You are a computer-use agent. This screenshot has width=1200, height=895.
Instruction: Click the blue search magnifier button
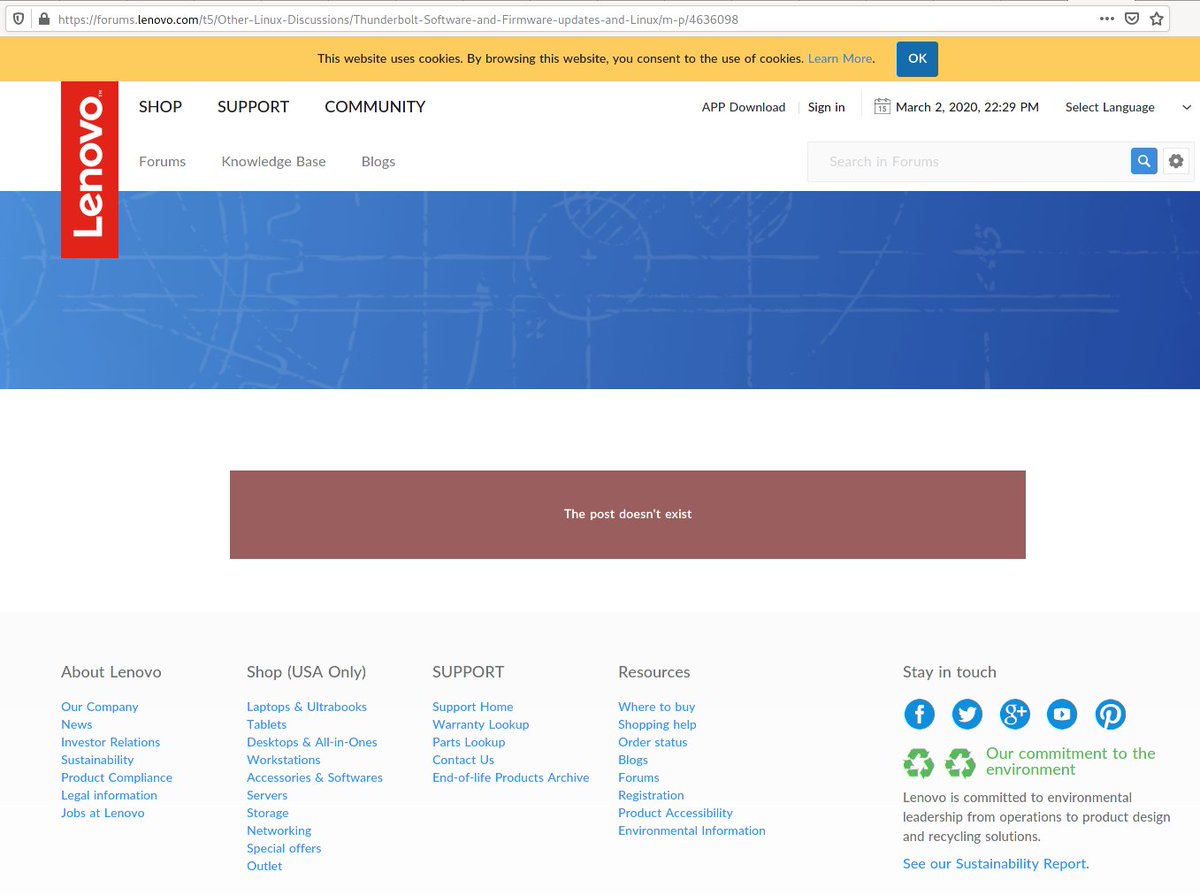[1144, 161]
